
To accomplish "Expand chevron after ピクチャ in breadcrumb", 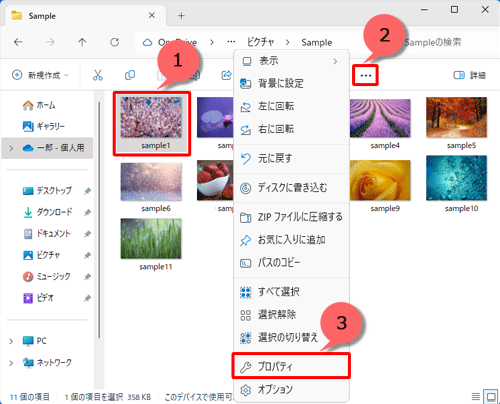I will pyautogui.click(x=287, y=42).
